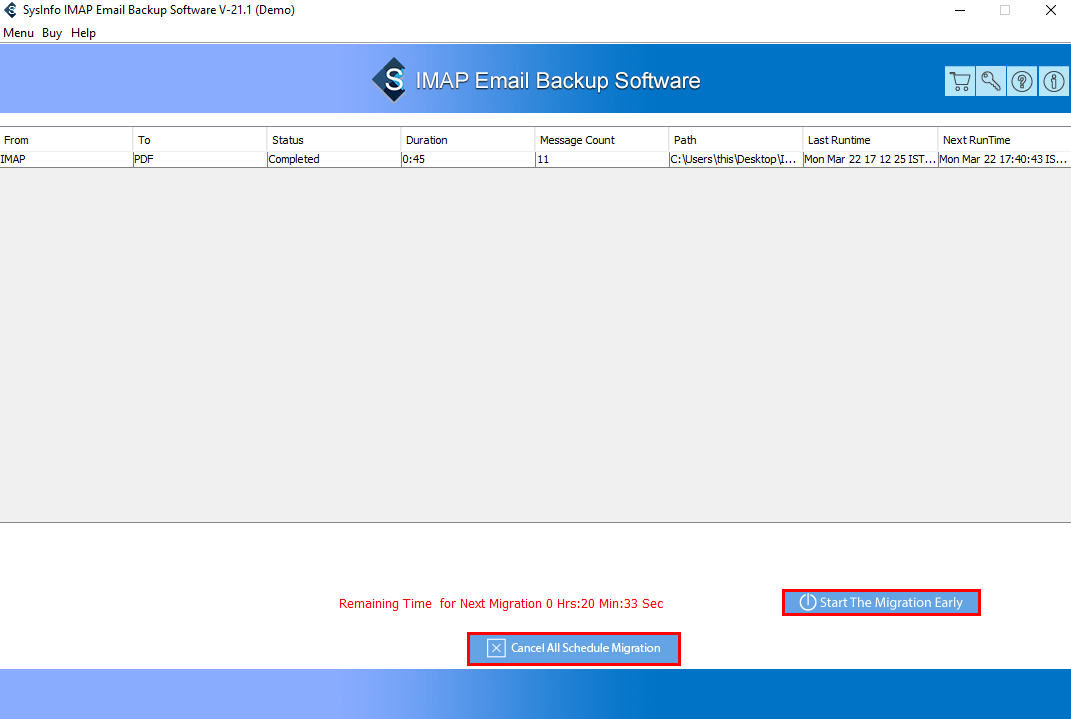Select the PDF cell

coord(200,159)
